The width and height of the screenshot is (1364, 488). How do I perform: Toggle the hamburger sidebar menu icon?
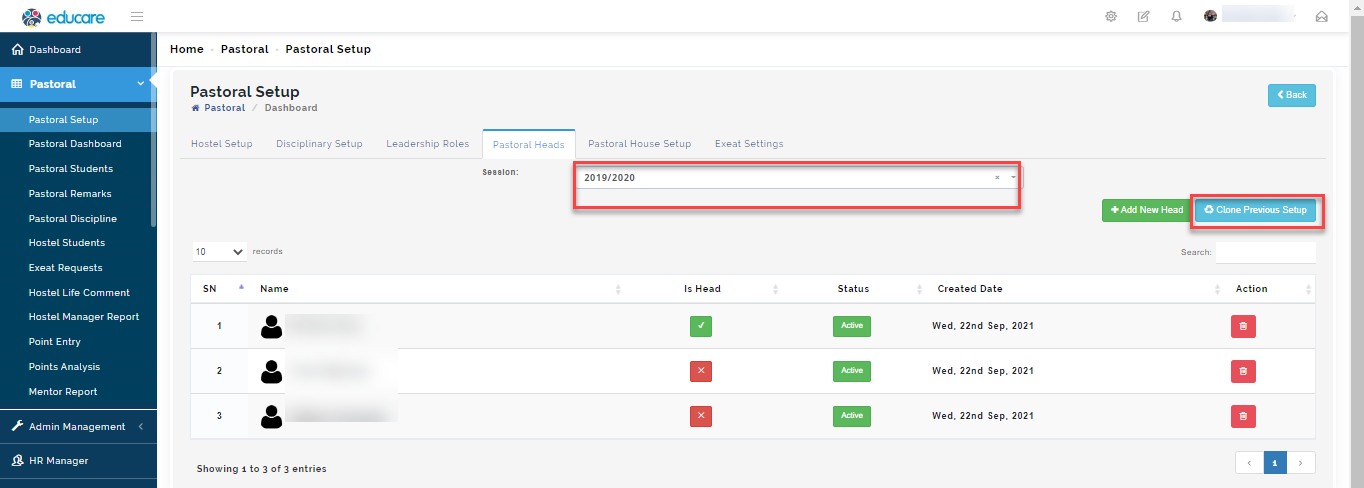[x=137, y=16]
